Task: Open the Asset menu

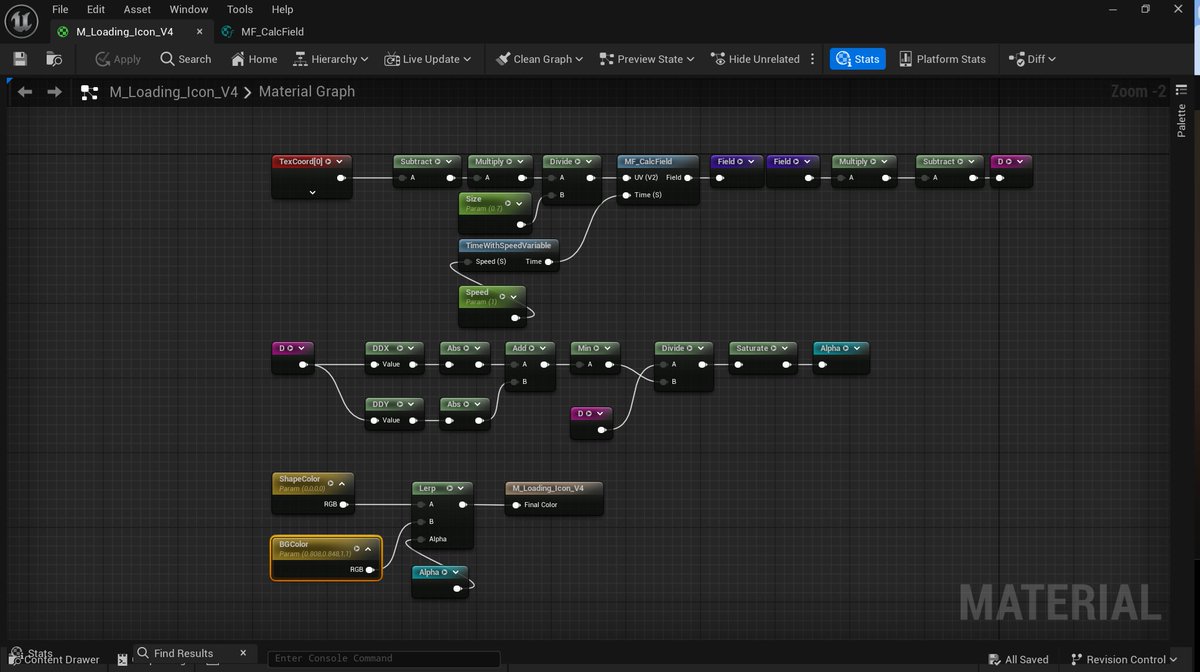Action: click(138, 9)
